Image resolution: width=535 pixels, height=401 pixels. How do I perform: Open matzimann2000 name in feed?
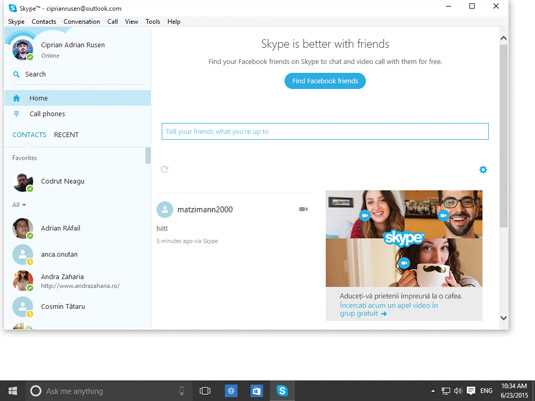(205, 209)
